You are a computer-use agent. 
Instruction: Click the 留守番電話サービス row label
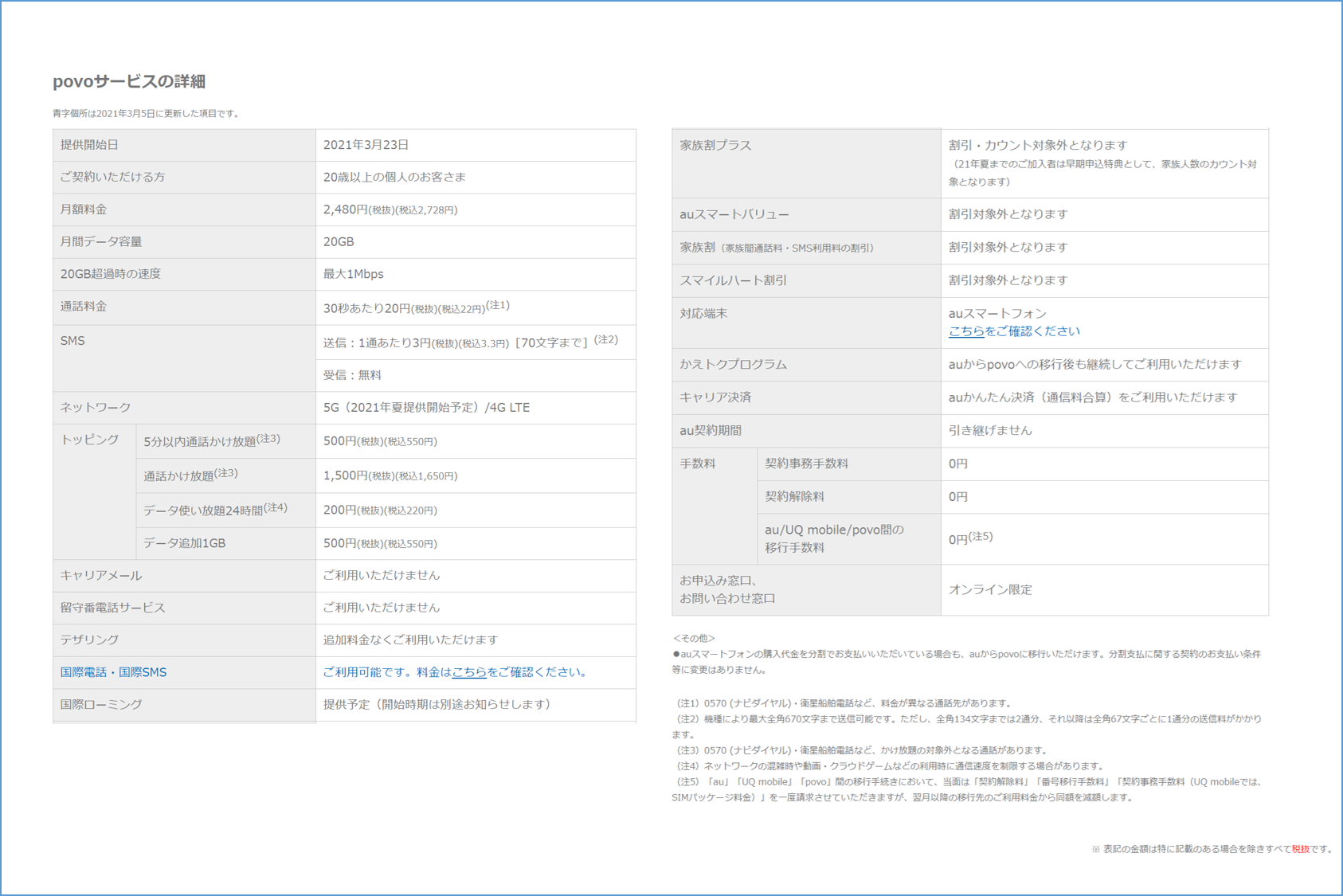113,608
